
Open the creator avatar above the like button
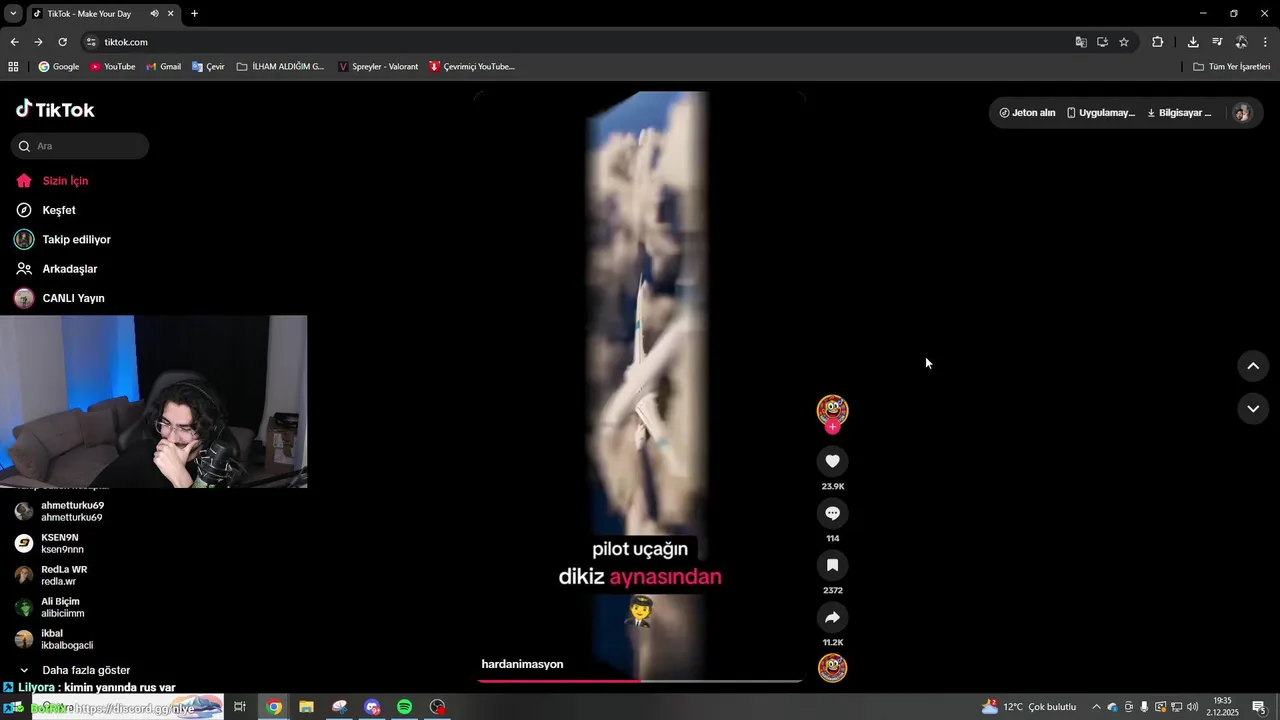coord(832,410)
